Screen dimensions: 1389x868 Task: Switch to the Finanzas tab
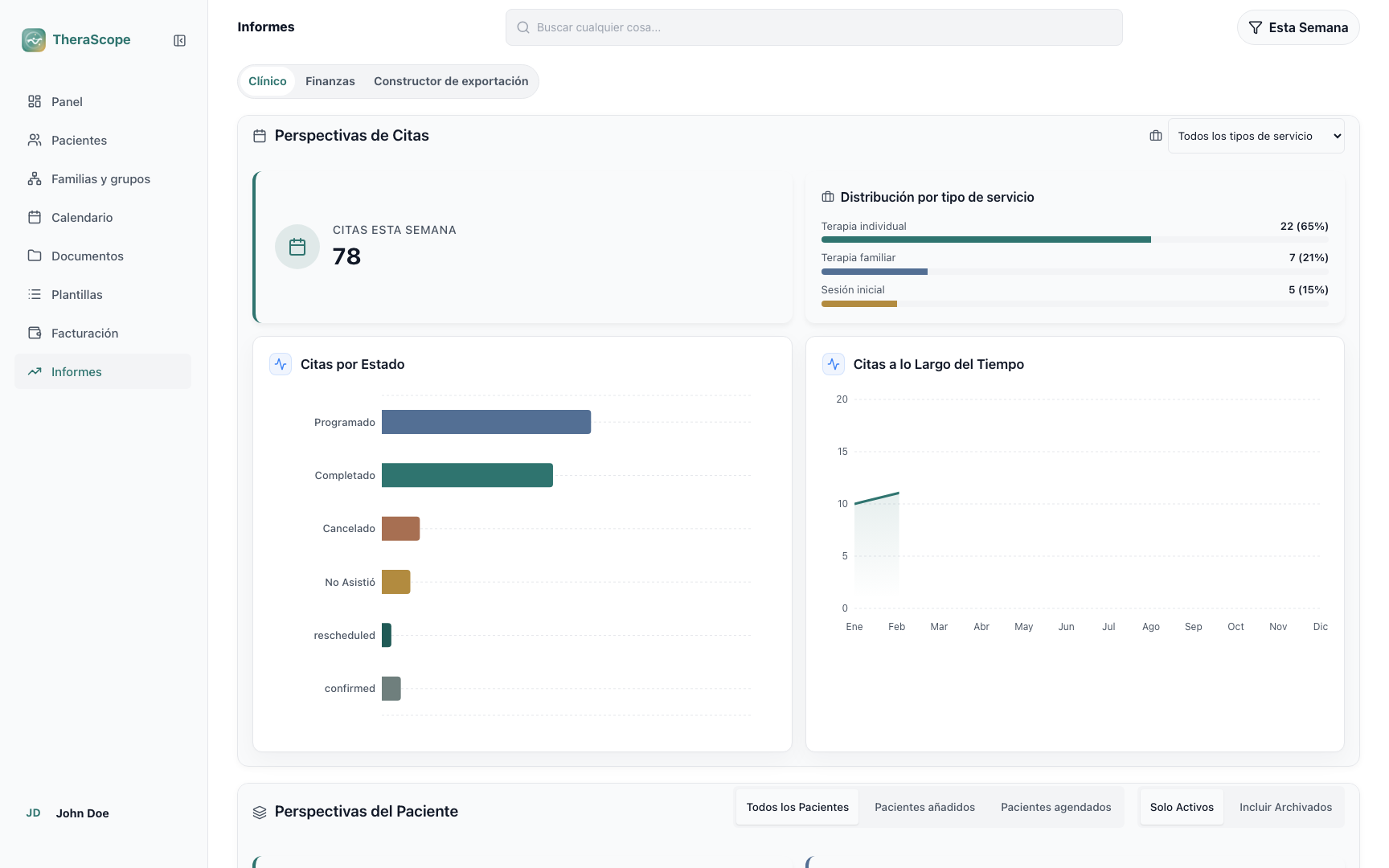[330, 81]
